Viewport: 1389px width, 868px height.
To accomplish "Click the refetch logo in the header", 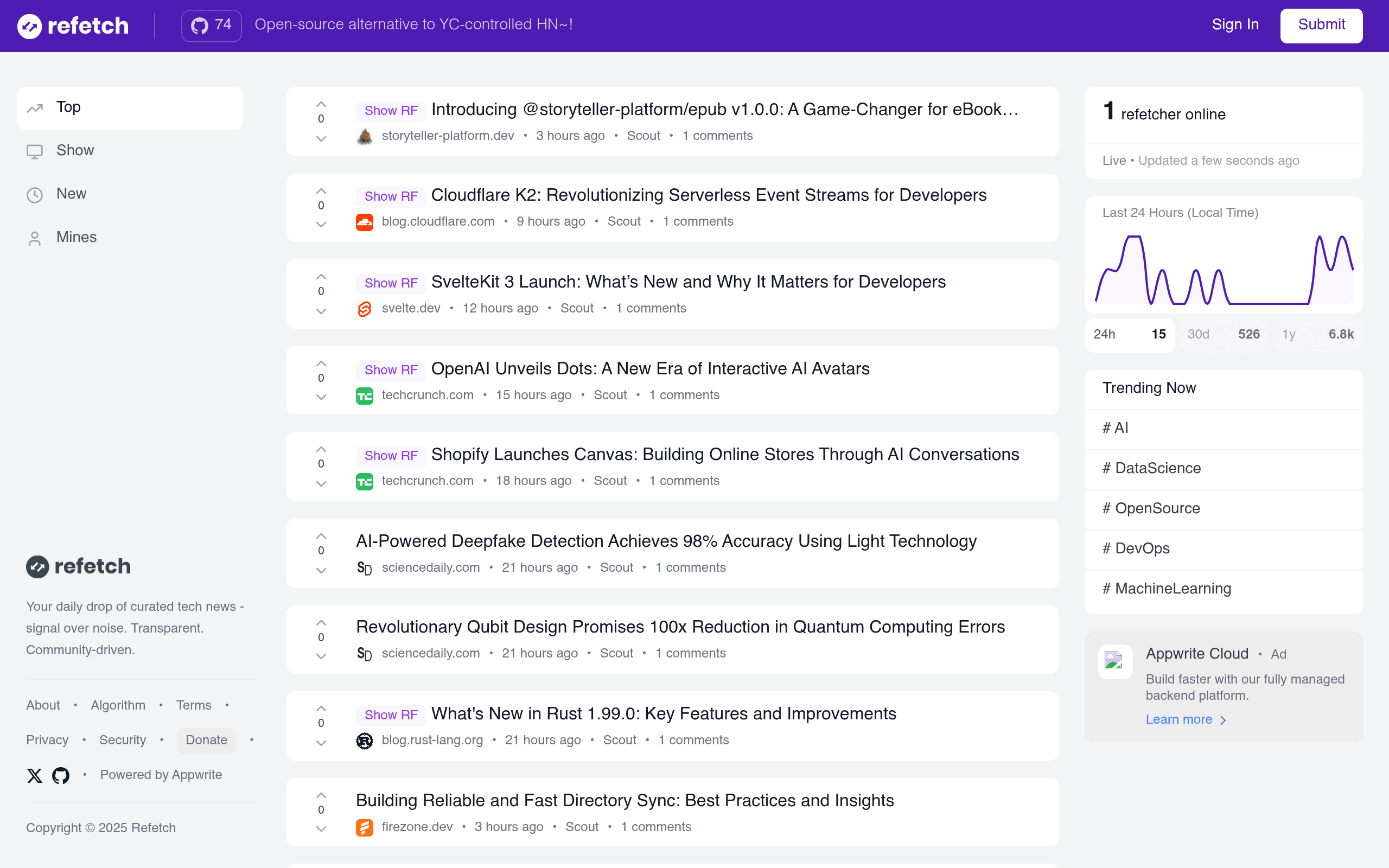I will coord(73,26).
